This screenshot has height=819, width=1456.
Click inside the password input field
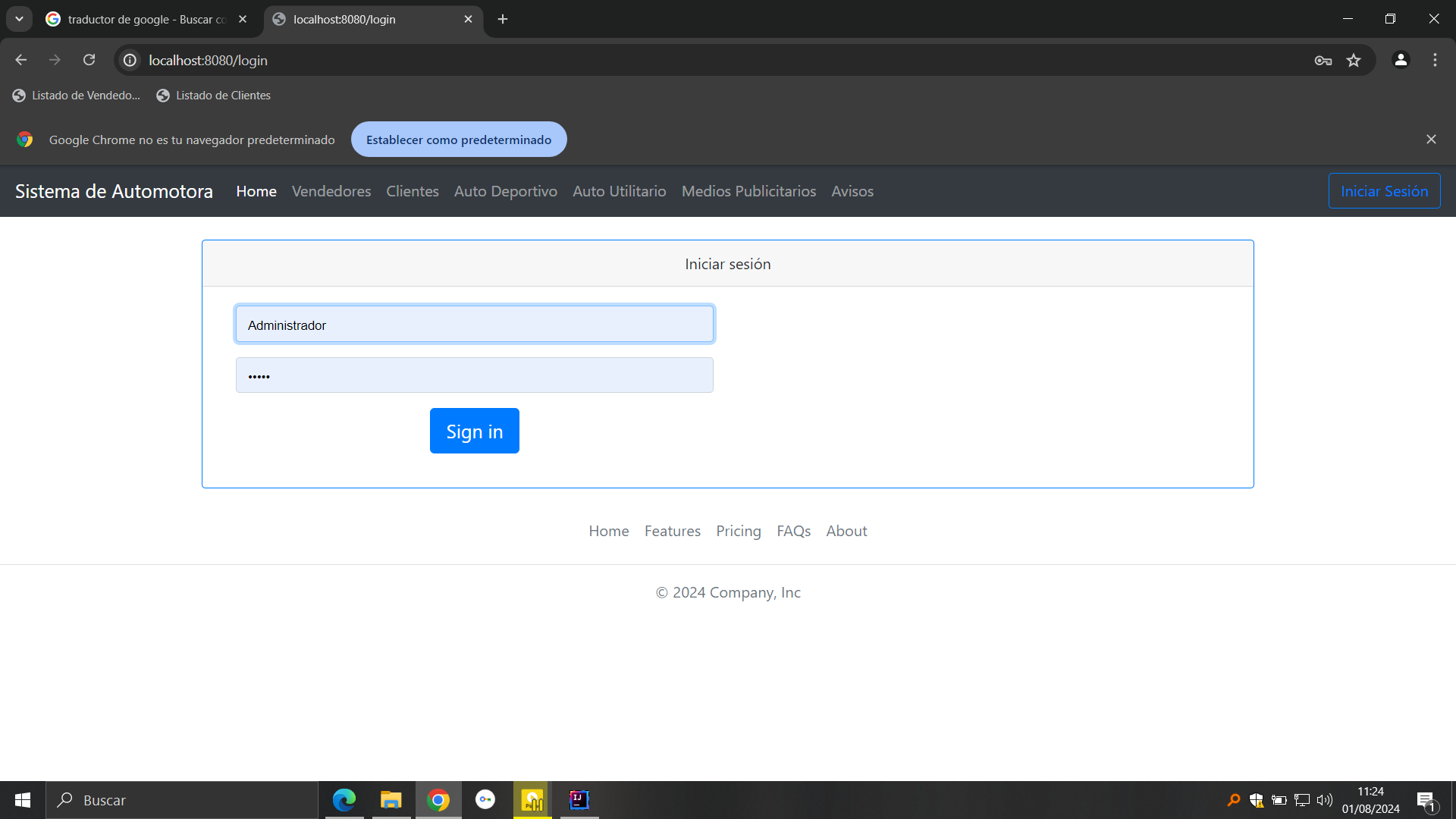click(474, 375)
